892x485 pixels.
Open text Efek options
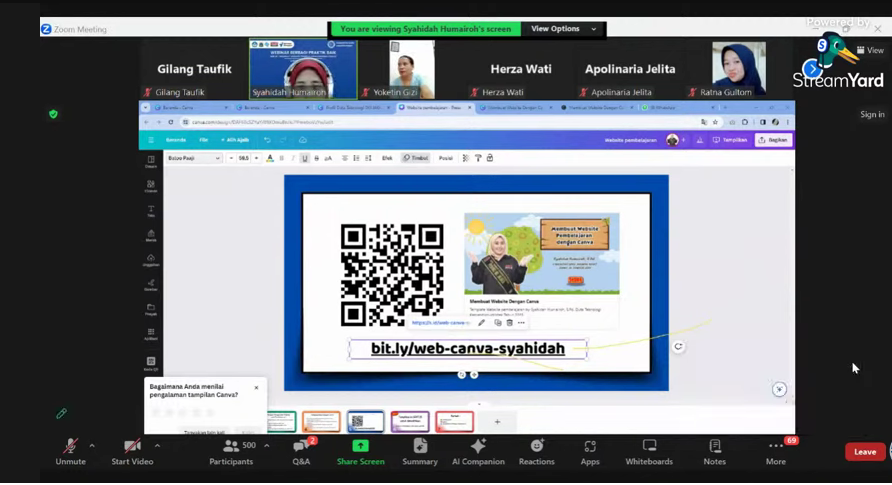coord(387,158)
